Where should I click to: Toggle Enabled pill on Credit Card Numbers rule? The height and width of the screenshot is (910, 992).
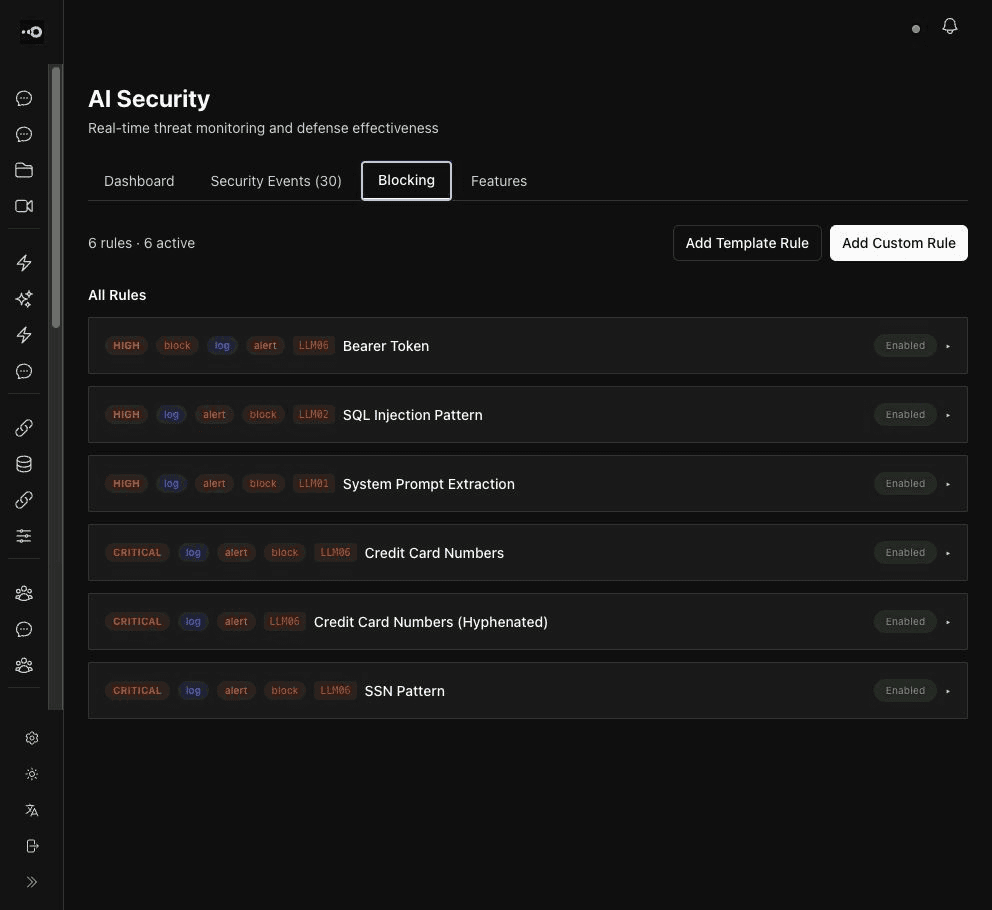coord(905,552)
